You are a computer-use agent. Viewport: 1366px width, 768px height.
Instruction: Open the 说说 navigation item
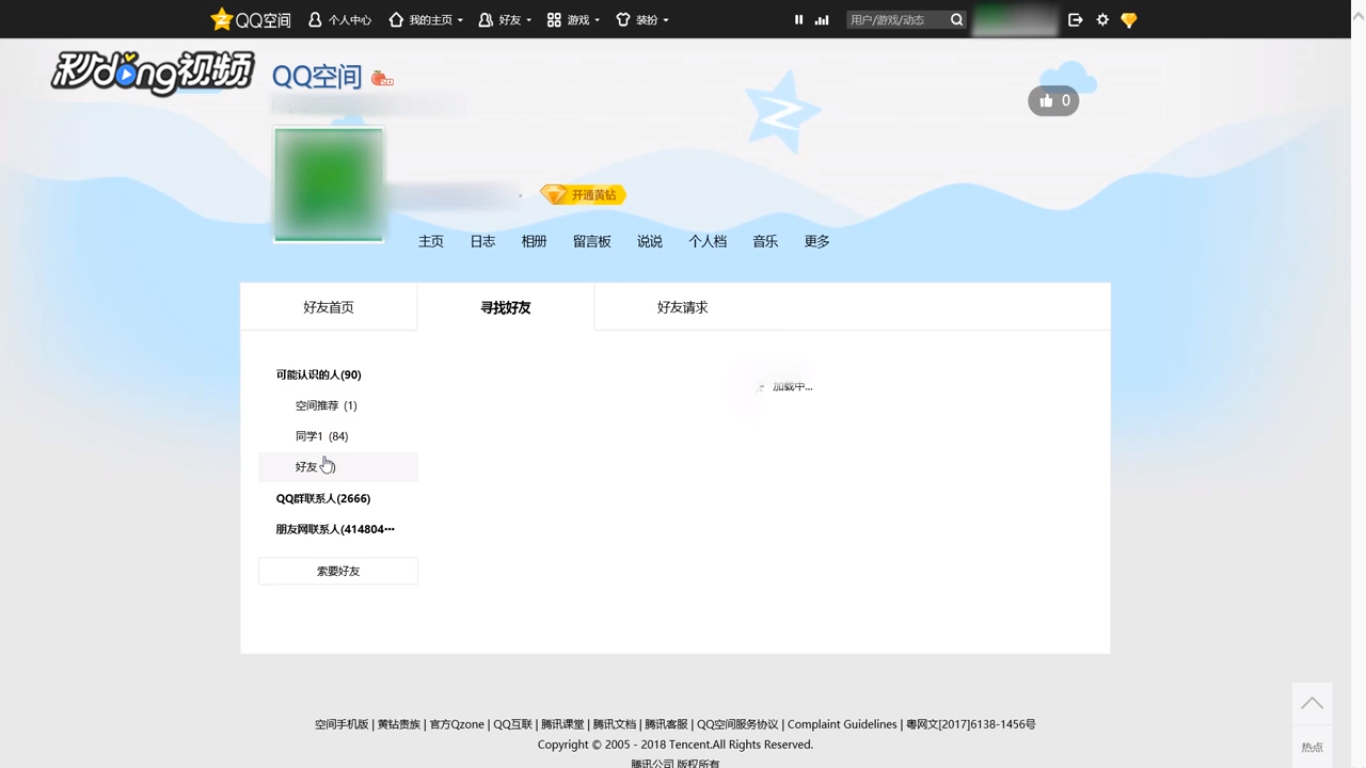650,241
